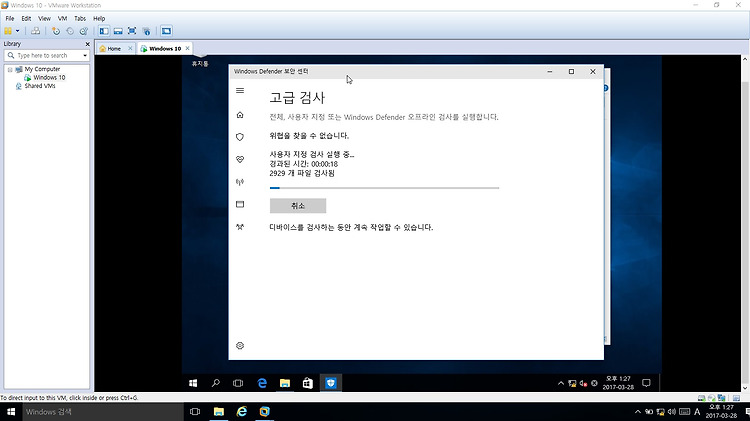Launch Edge from the guest taskbar
750x421 pixels.
(x=262, y=383)
